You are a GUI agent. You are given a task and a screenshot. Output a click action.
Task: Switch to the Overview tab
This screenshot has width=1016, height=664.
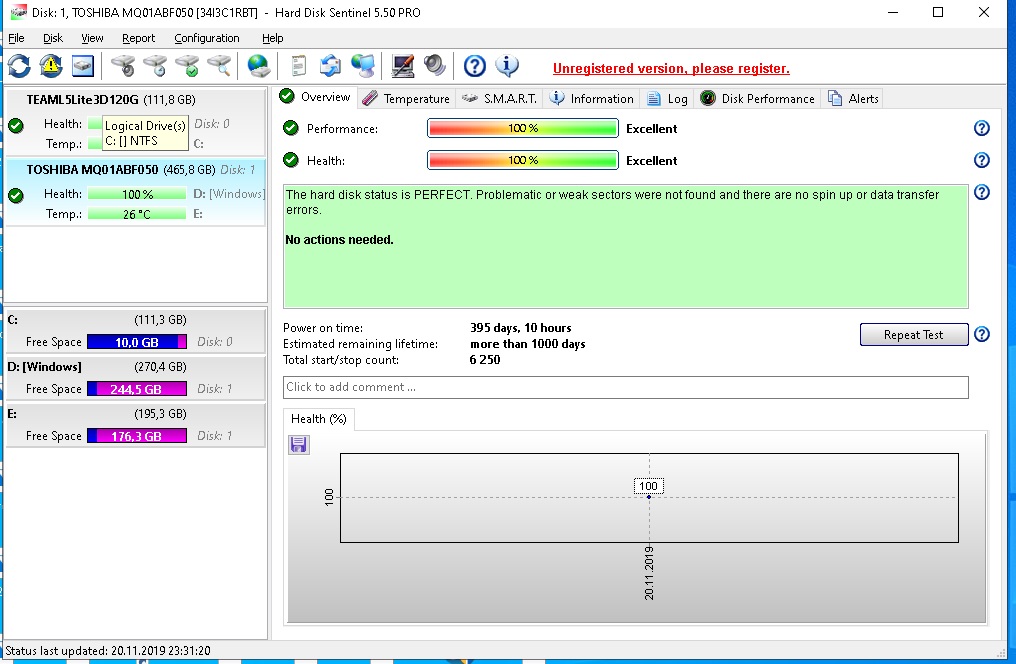pyautogui.click(x=315, y=97)
